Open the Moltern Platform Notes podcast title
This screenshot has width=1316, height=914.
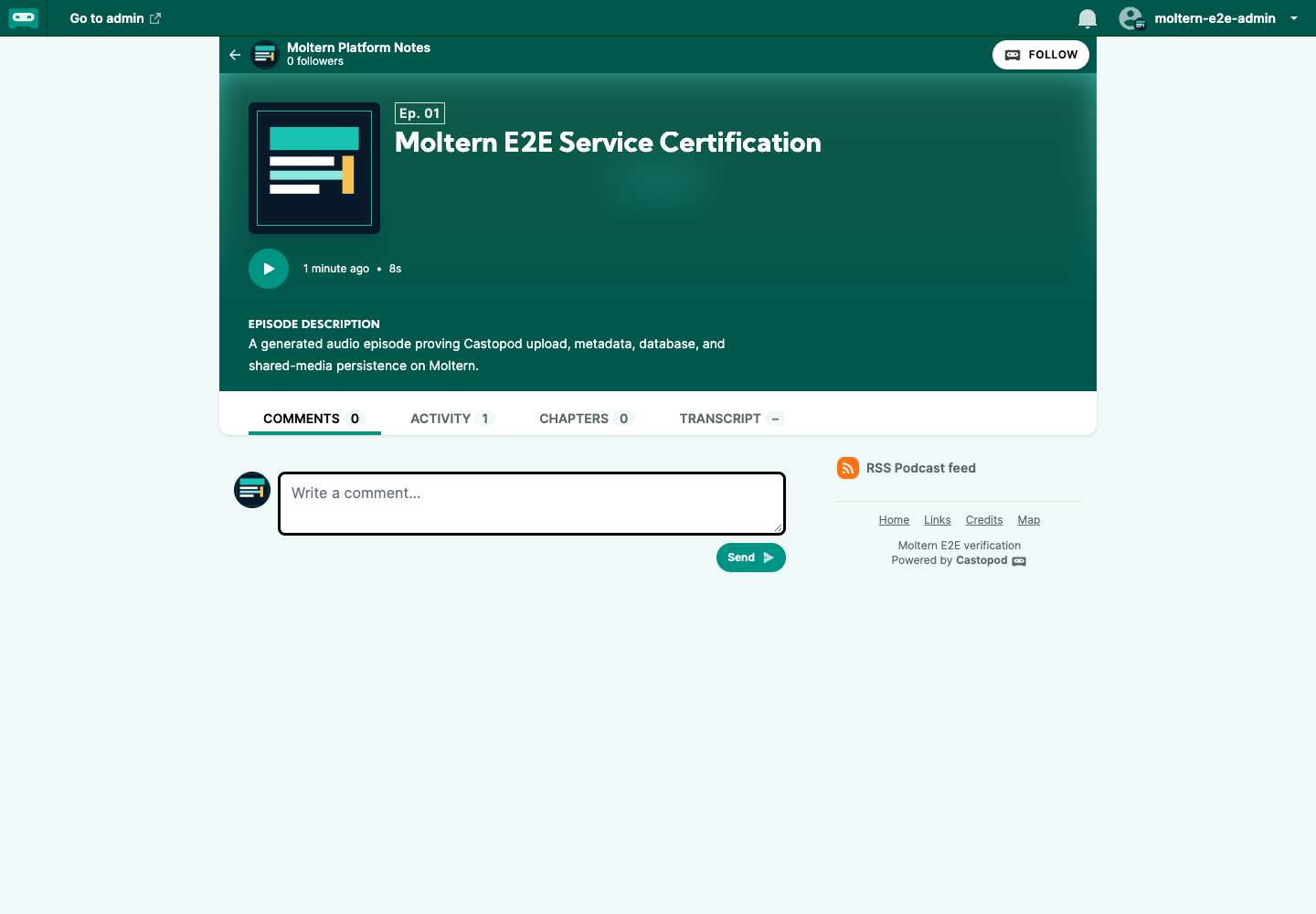(x=358, y=48)
